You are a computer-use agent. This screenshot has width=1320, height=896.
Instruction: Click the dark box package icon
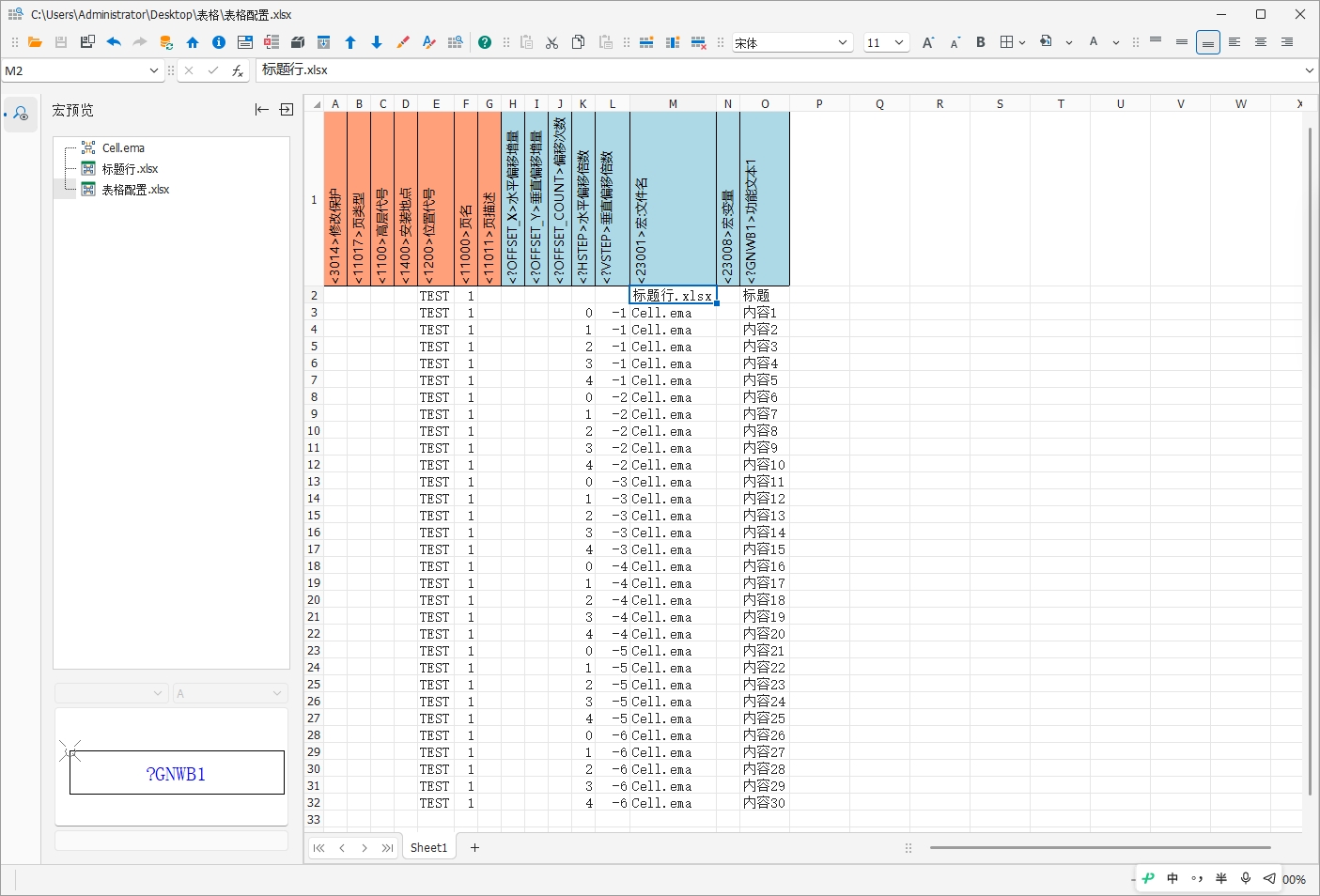298,42
